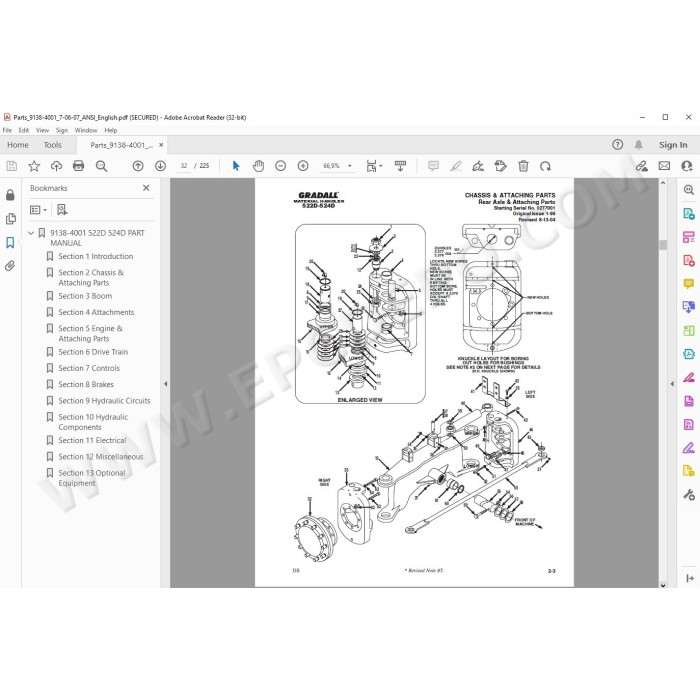700x700 pixels.
Task: Click the find current bookmark icon
Action: (x=62, y=210)
